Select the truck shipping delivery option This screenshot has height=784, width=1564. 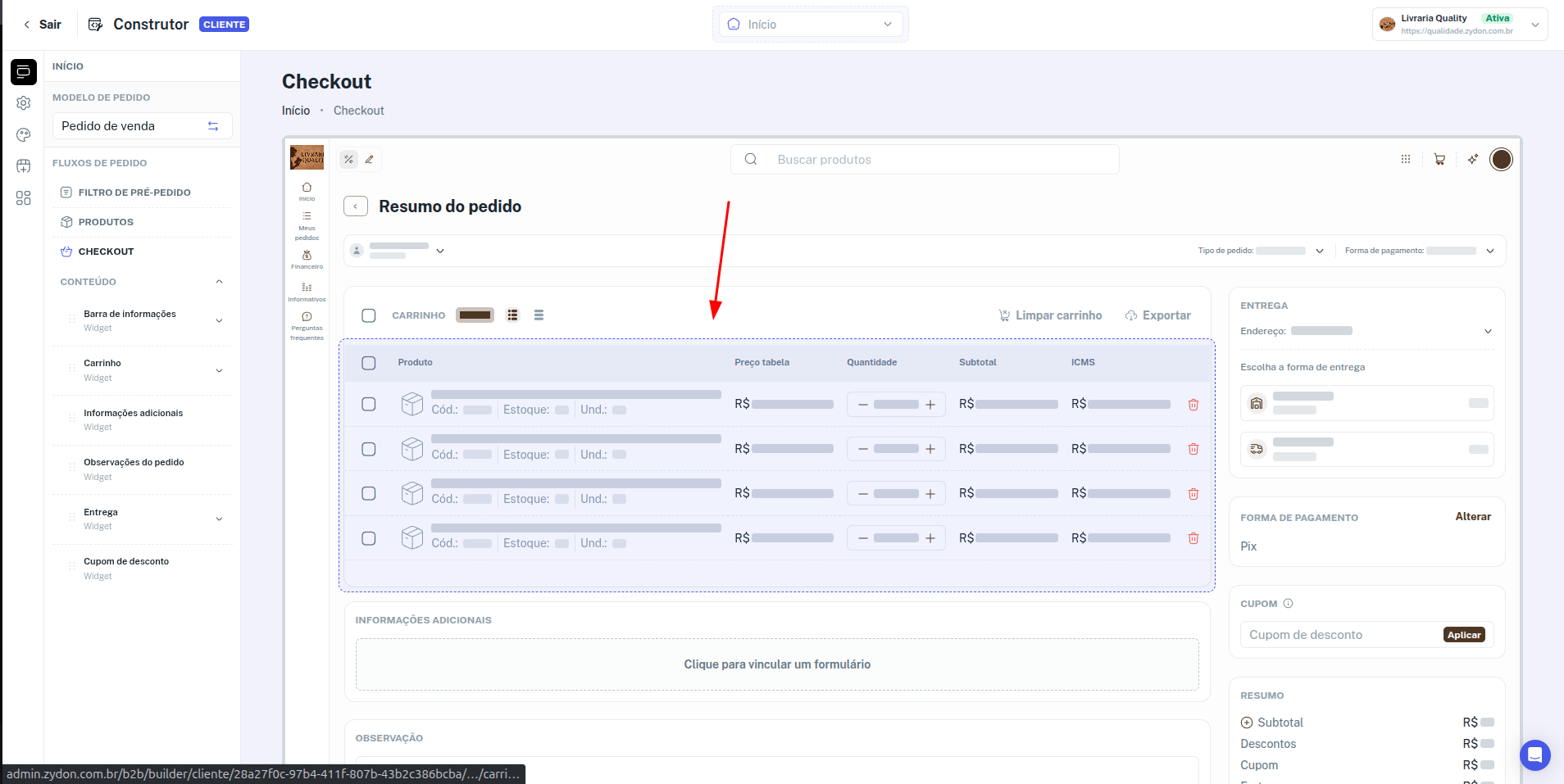click(1366, 449)
